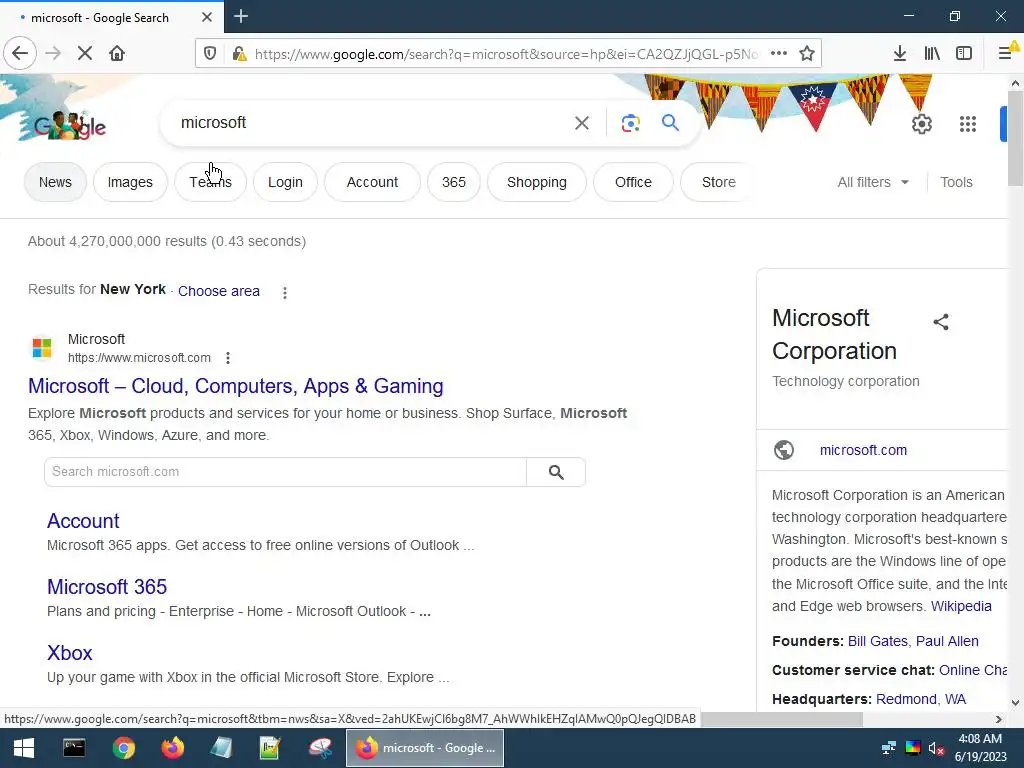Open the Firefox hamburger menu
The image size is (1024, 768).
coord(1006,54)
